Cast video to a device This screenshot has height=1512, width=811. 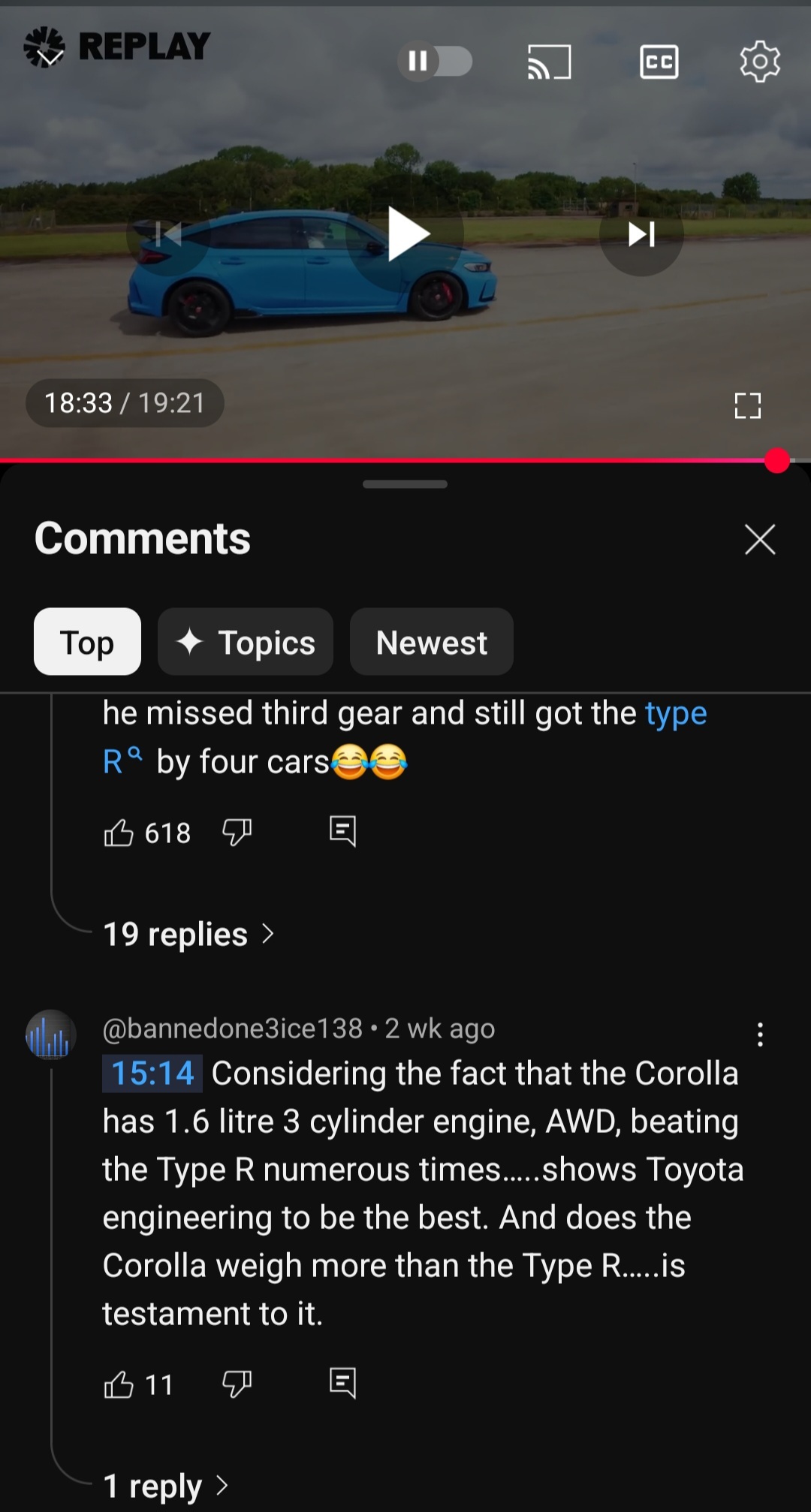tap(549, 62)
